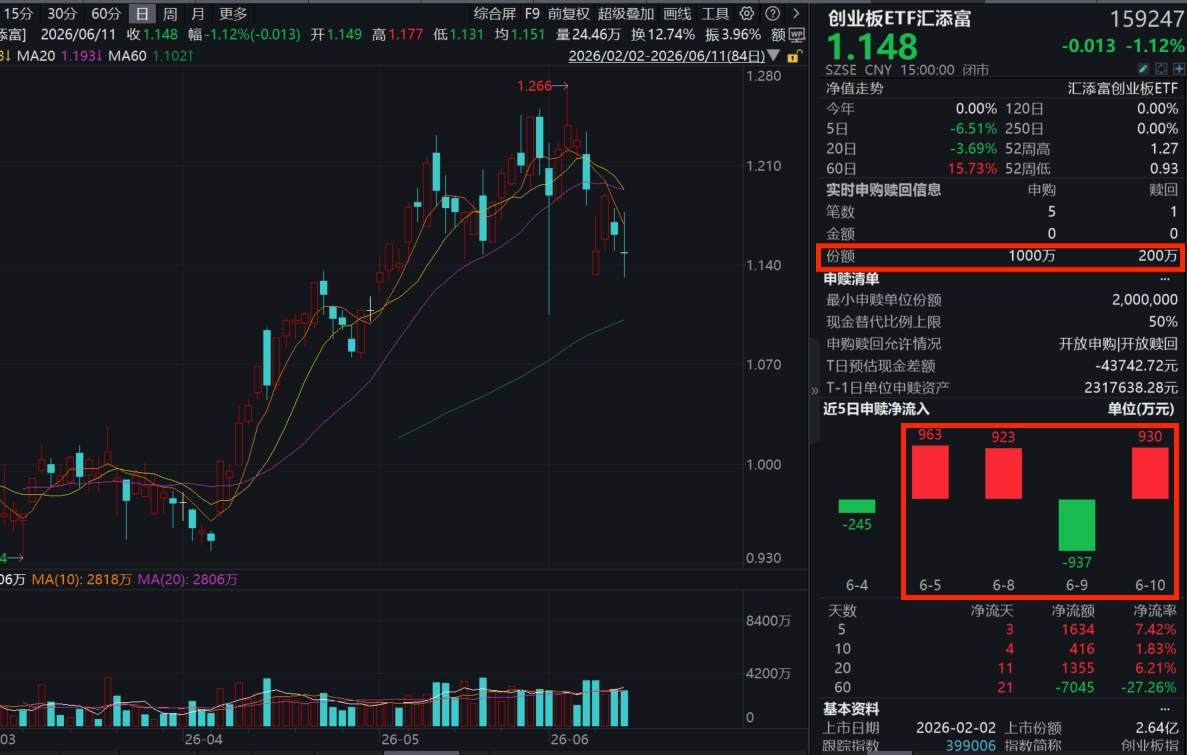The height and width of the screenshot is (755, 1187).
Task: Add stock to watchlist plus icon
Action: 1179,69
